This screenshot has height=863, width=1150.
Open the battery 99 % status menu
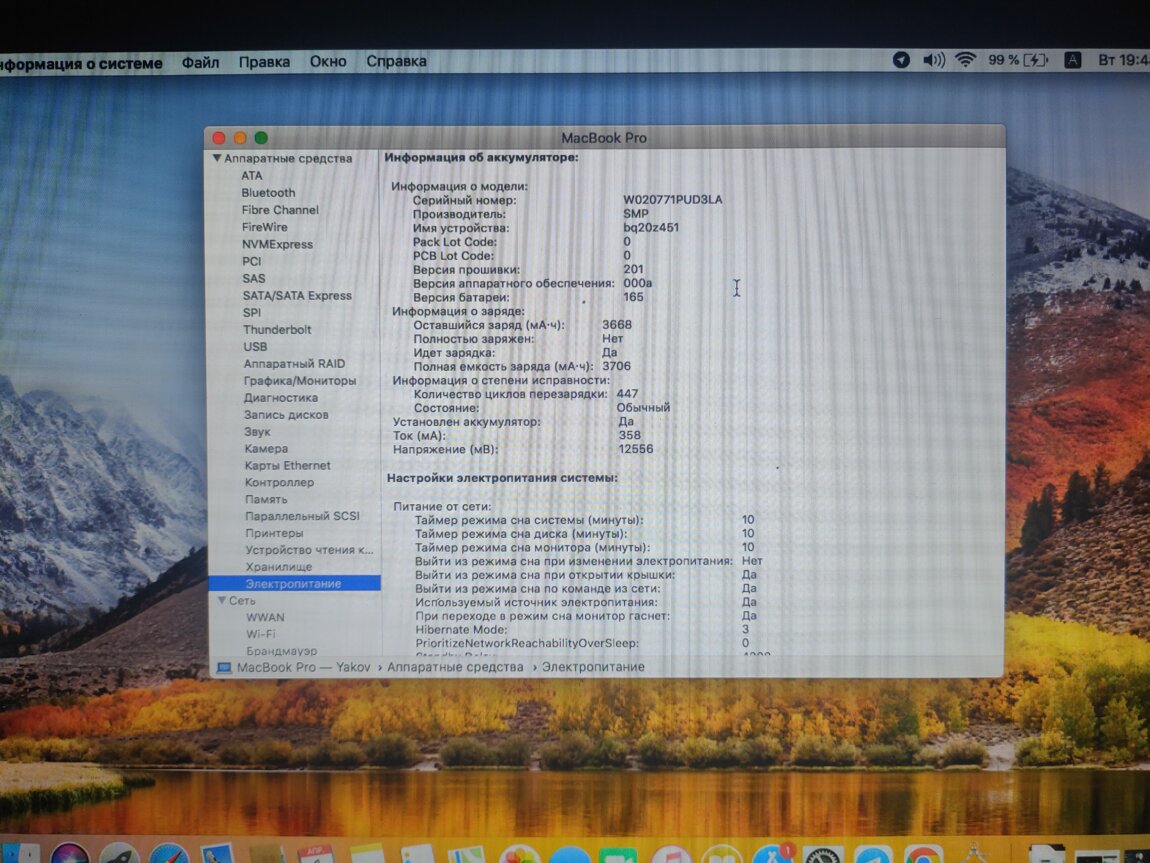[x=1019, y=60]
